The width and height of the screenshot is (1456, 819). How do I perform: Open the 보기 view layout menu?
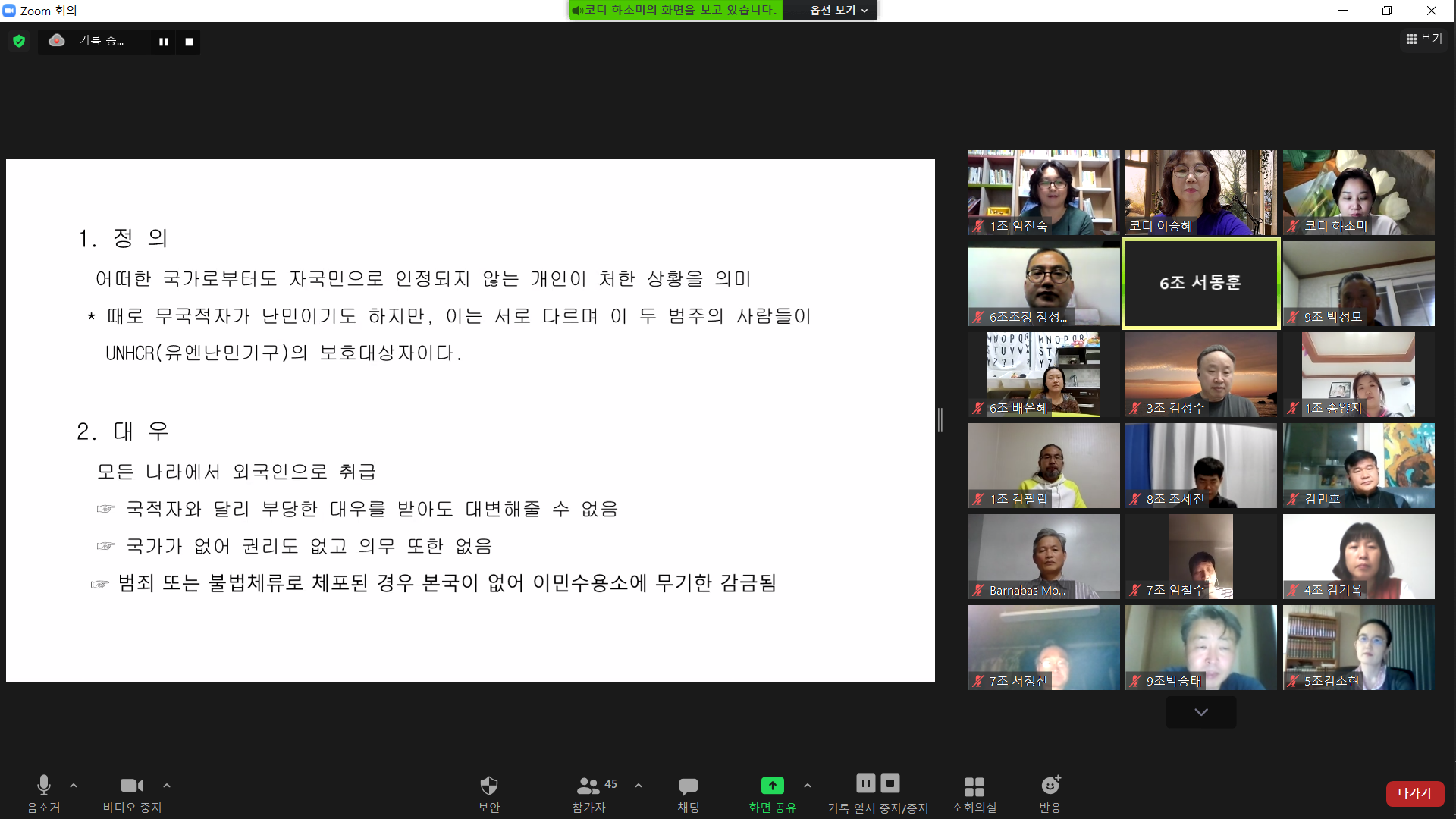click(x=1423, y=39)
